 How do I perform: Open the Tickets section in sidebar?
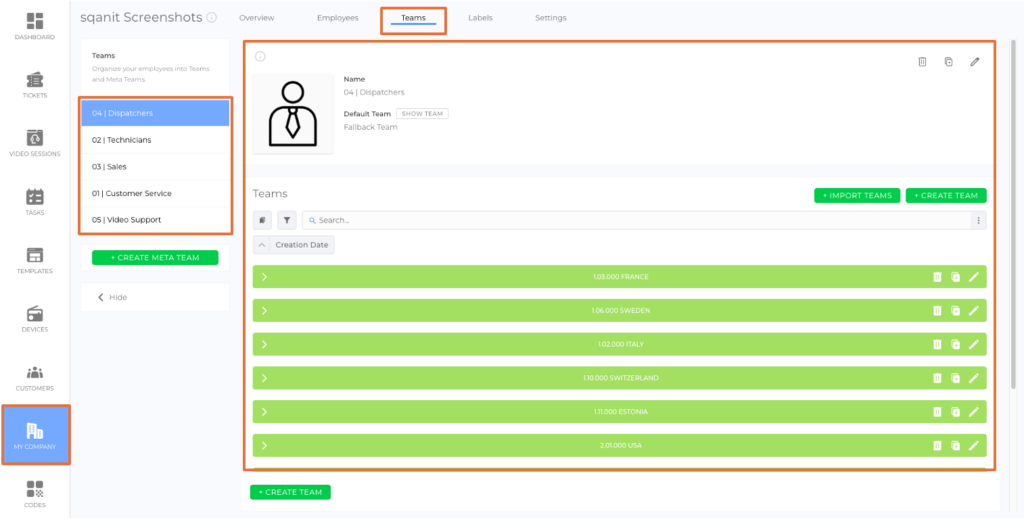tap(35, 84)
